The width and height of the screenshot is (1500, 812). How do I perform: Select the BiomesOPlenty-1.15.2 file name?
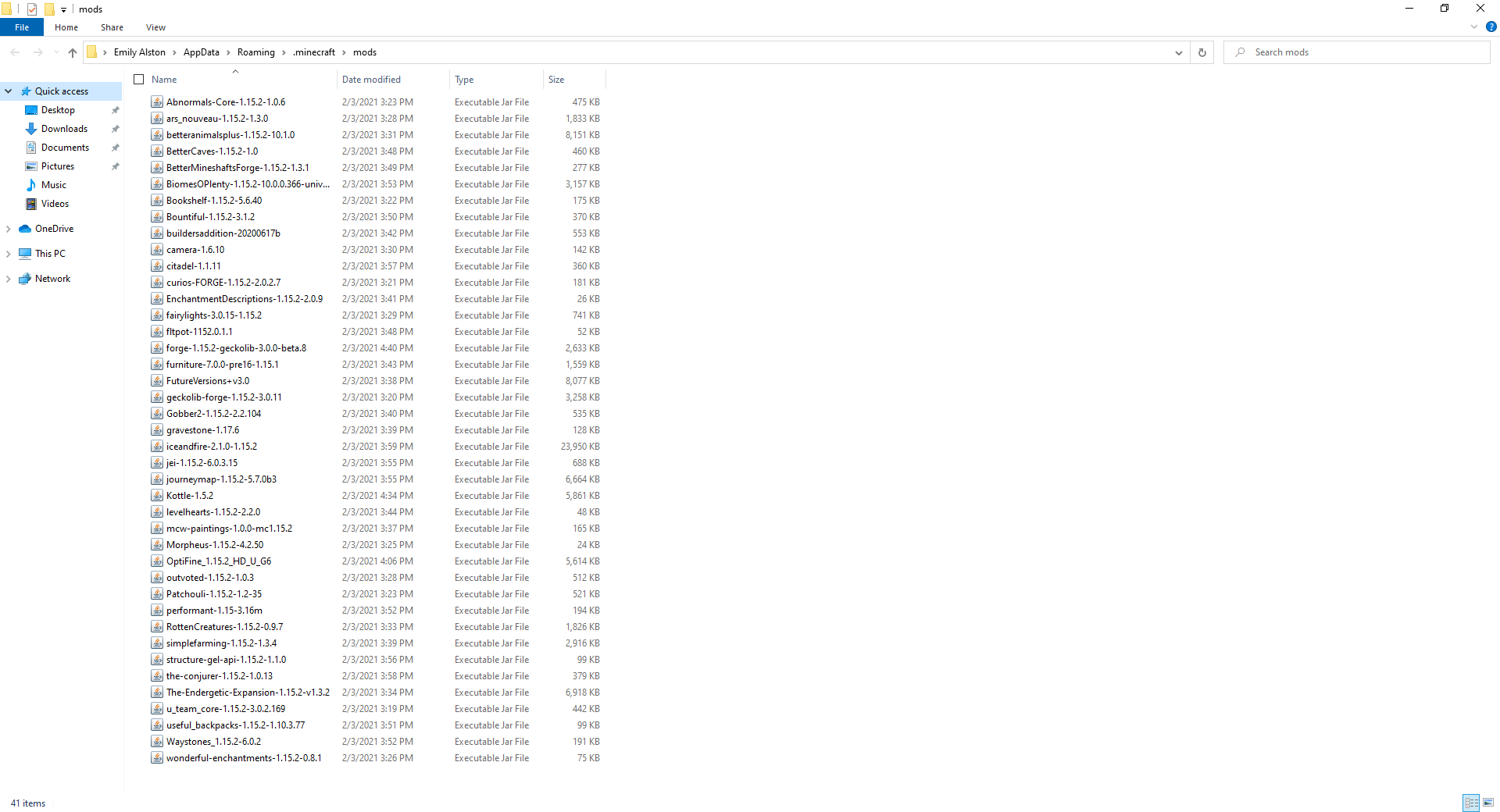point(248,184)
